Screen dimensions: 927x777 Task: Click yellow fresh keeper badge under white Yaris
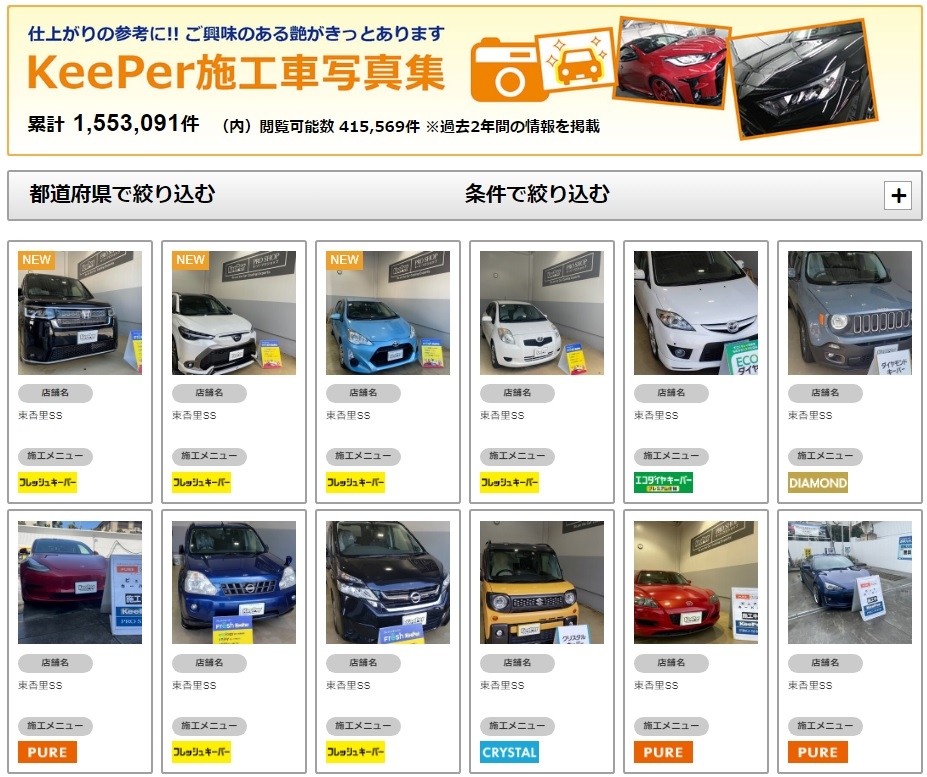click(510, 483)
